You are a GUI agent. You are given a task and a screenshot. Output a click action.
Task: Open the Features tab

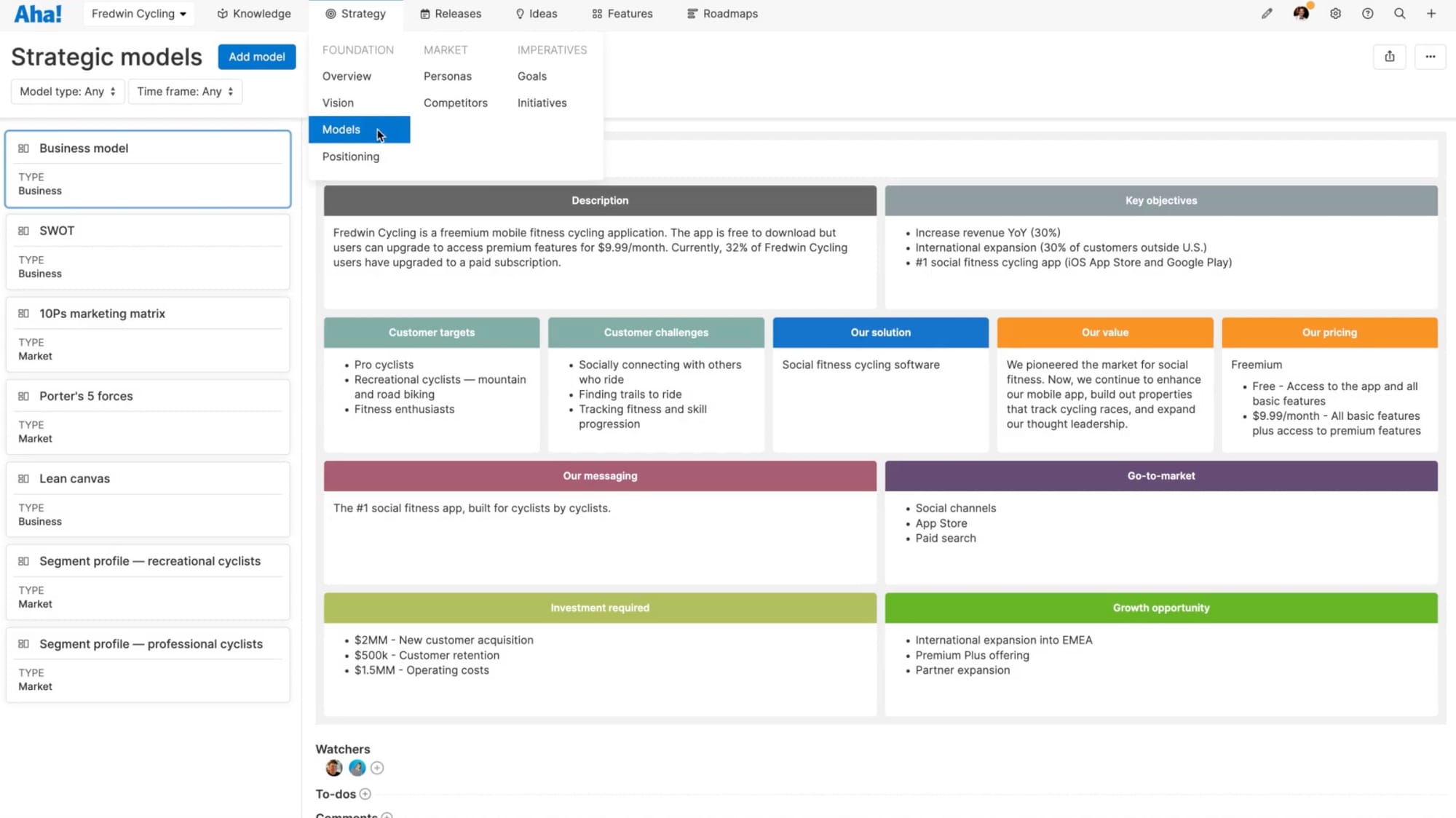pos(622,14)
